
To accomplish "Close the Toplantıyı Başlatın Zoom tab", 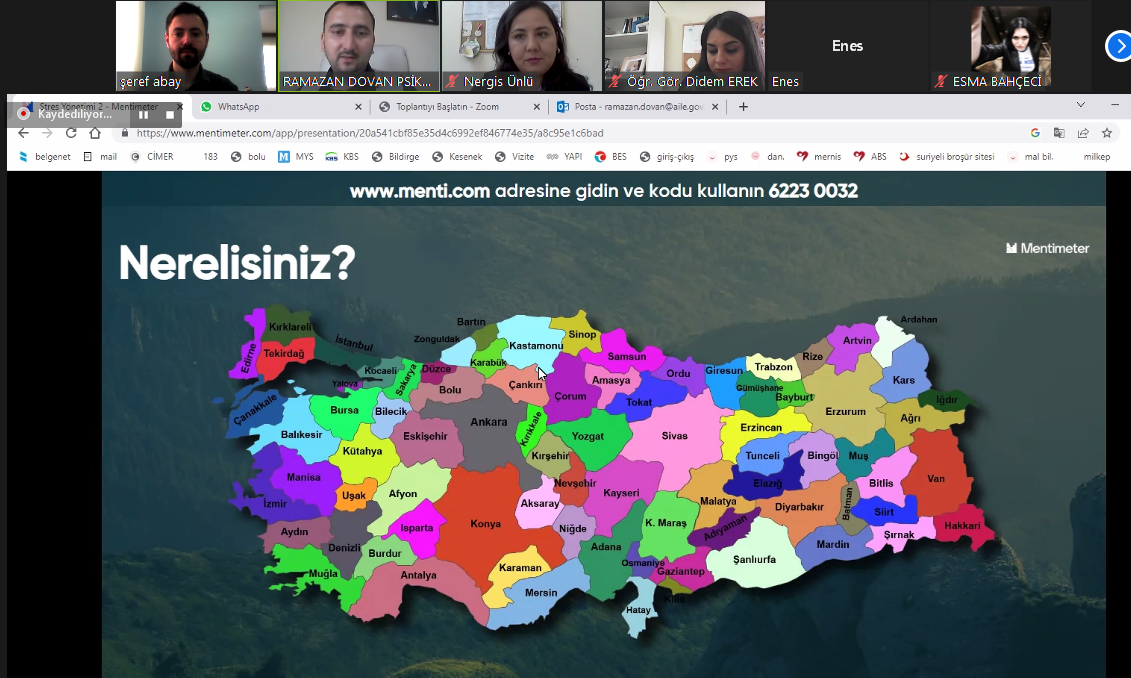I will [x=537, y=107].
